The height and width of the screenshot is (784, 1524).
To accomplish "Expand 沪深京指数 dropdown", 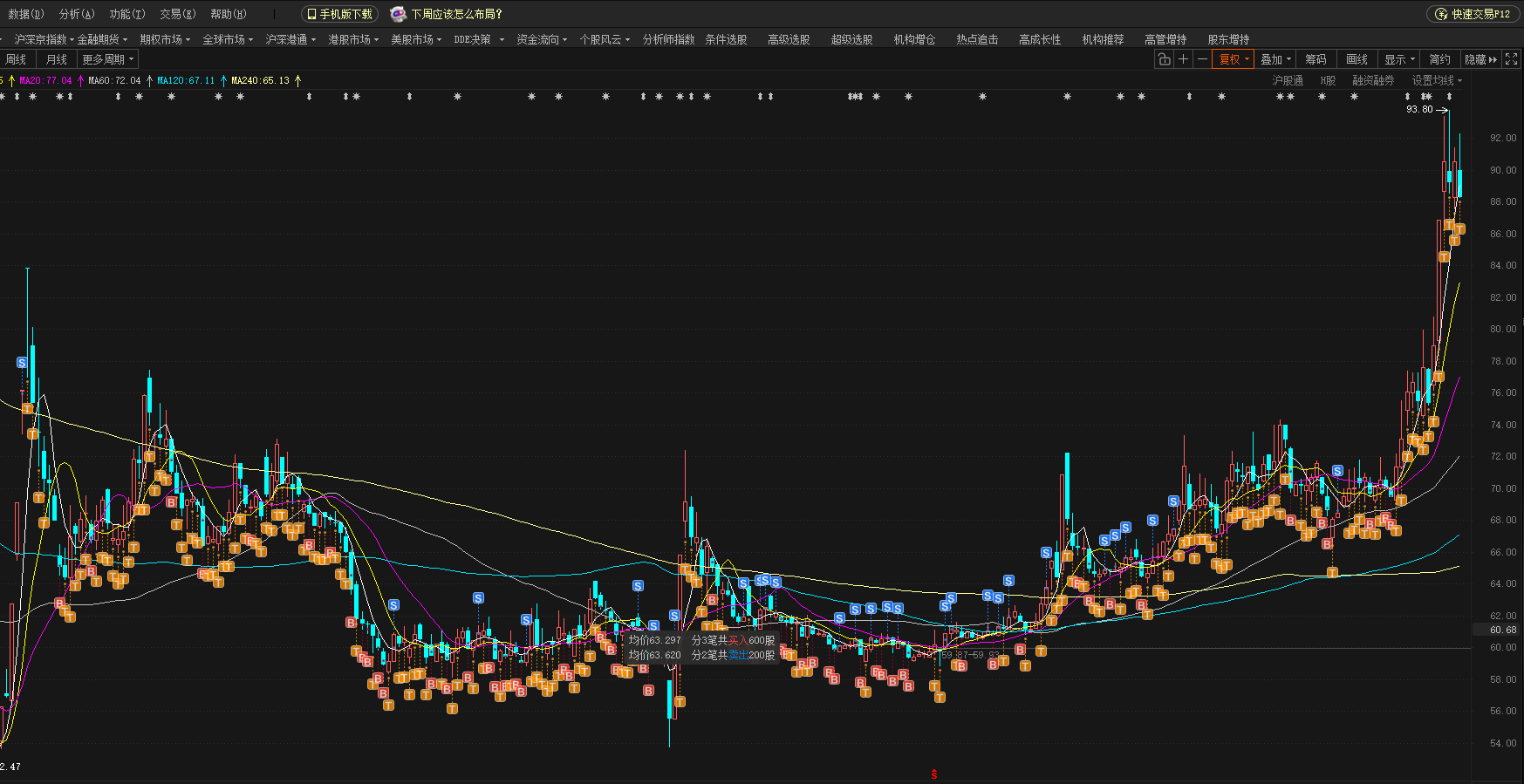I will pyautogui.click(x=44, y=39).
